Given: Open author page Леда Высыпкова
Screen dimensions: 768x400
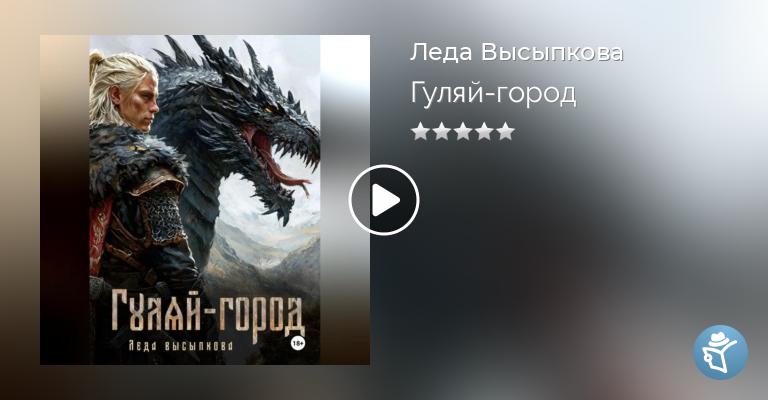Looking at the screenshot, I should (516, 52).
